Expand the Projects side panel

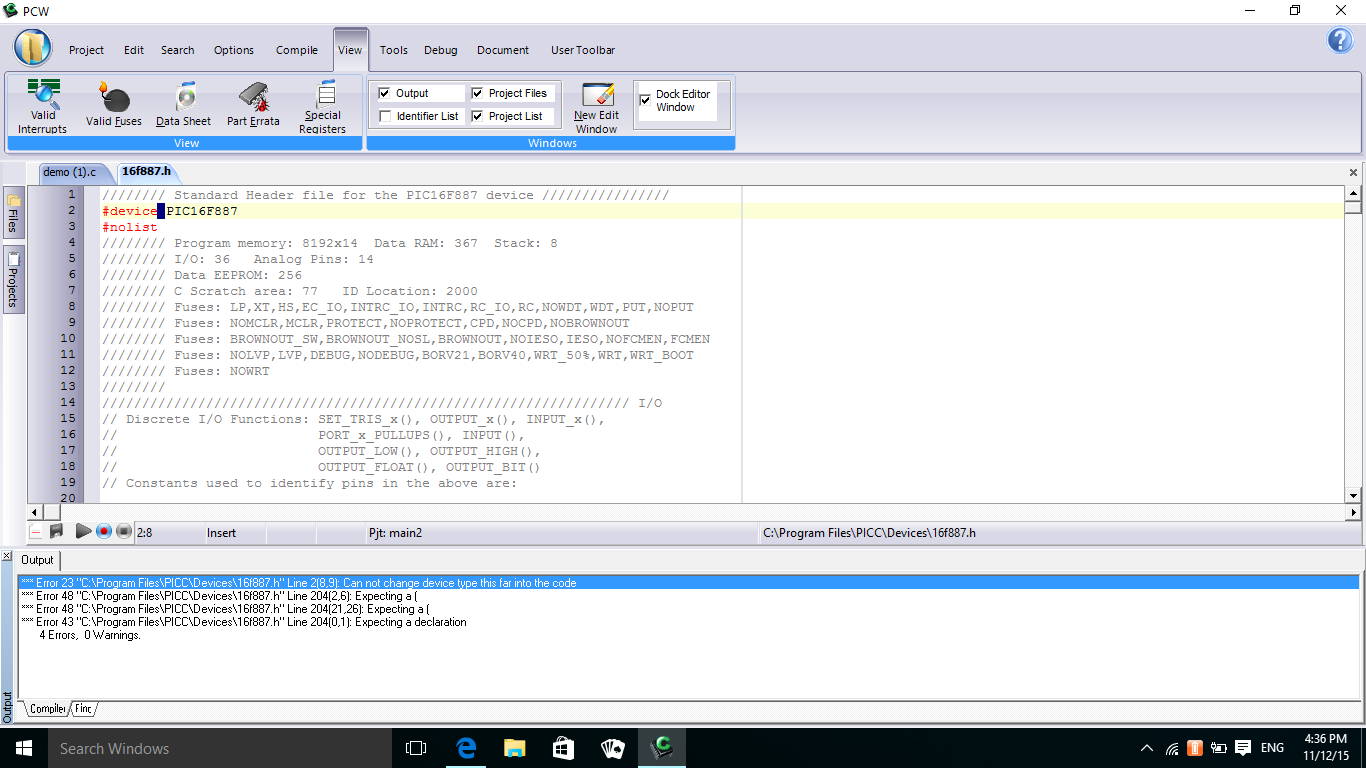coord(13,280)
